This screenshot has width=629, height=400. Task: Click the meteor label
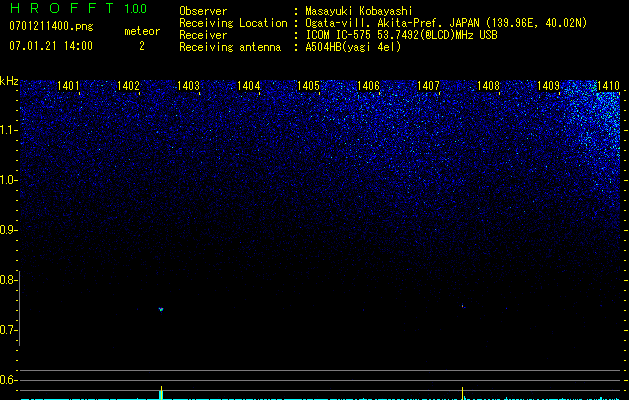[x=142, y=31]
